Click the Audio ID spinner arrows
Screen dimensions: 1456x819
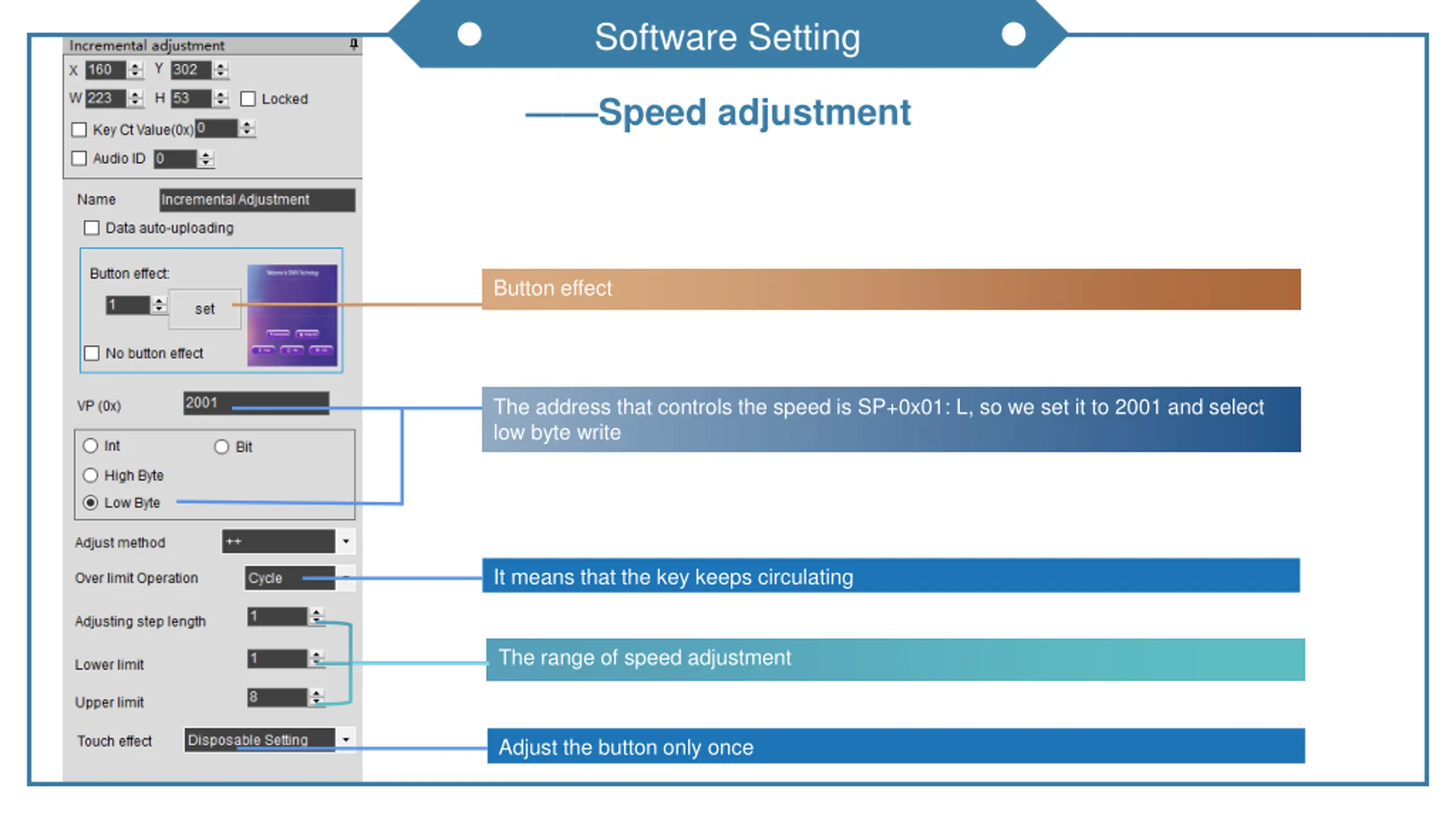[206, 159]
